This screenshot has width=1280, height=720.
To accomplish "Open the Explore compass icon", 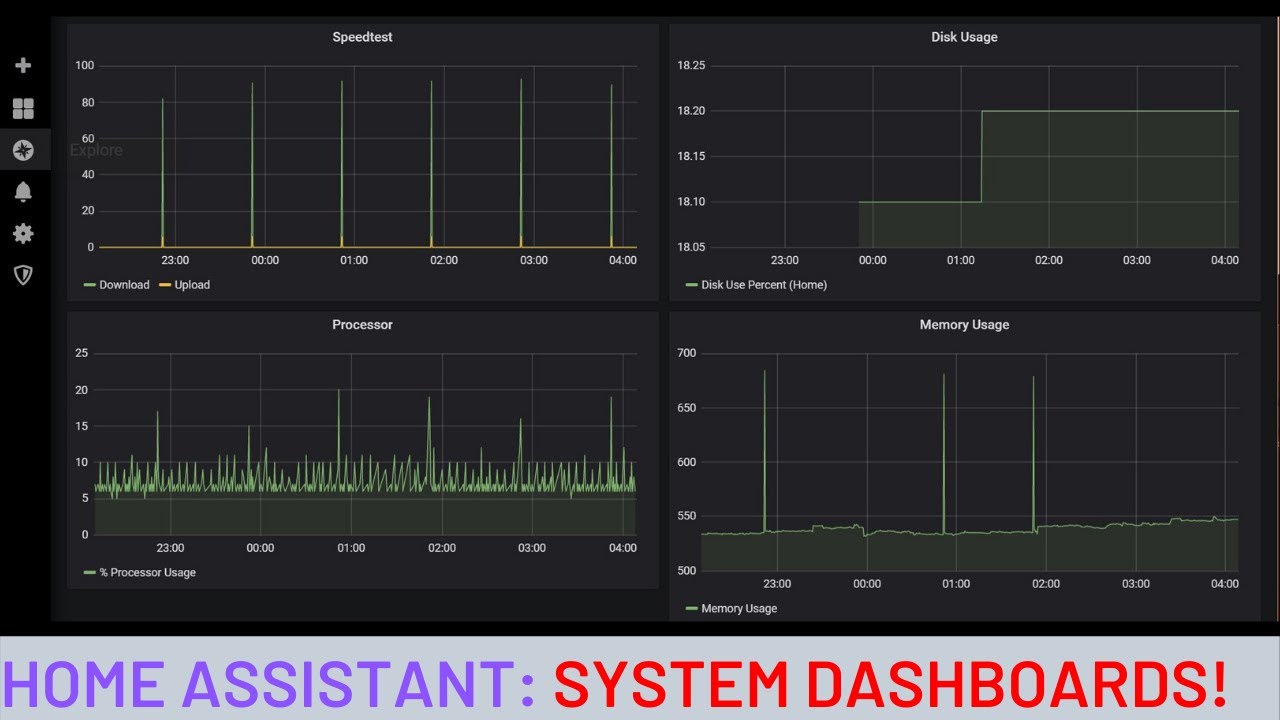I will point(23,150).
